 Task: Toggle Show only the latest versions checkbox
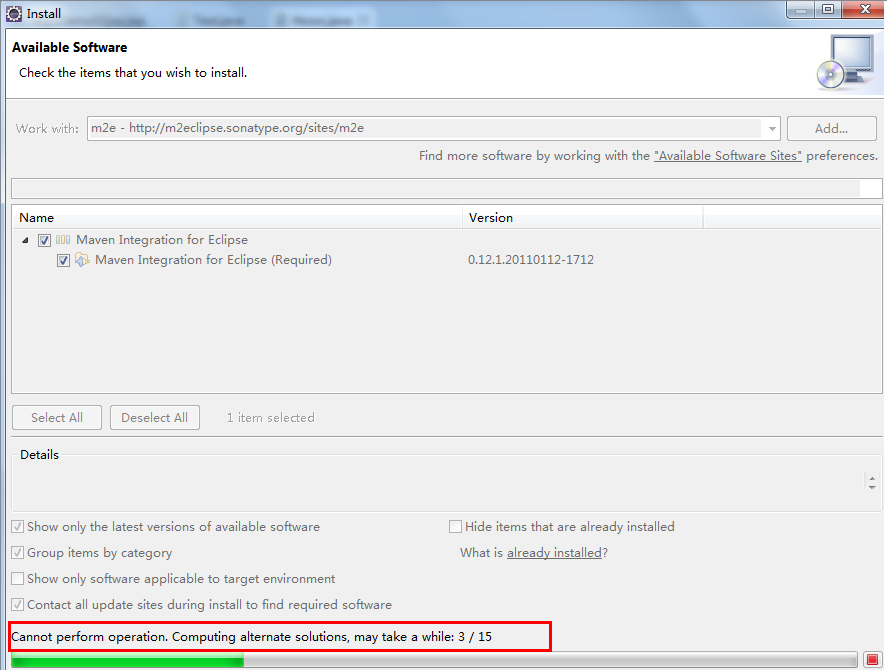click(18, 527)
